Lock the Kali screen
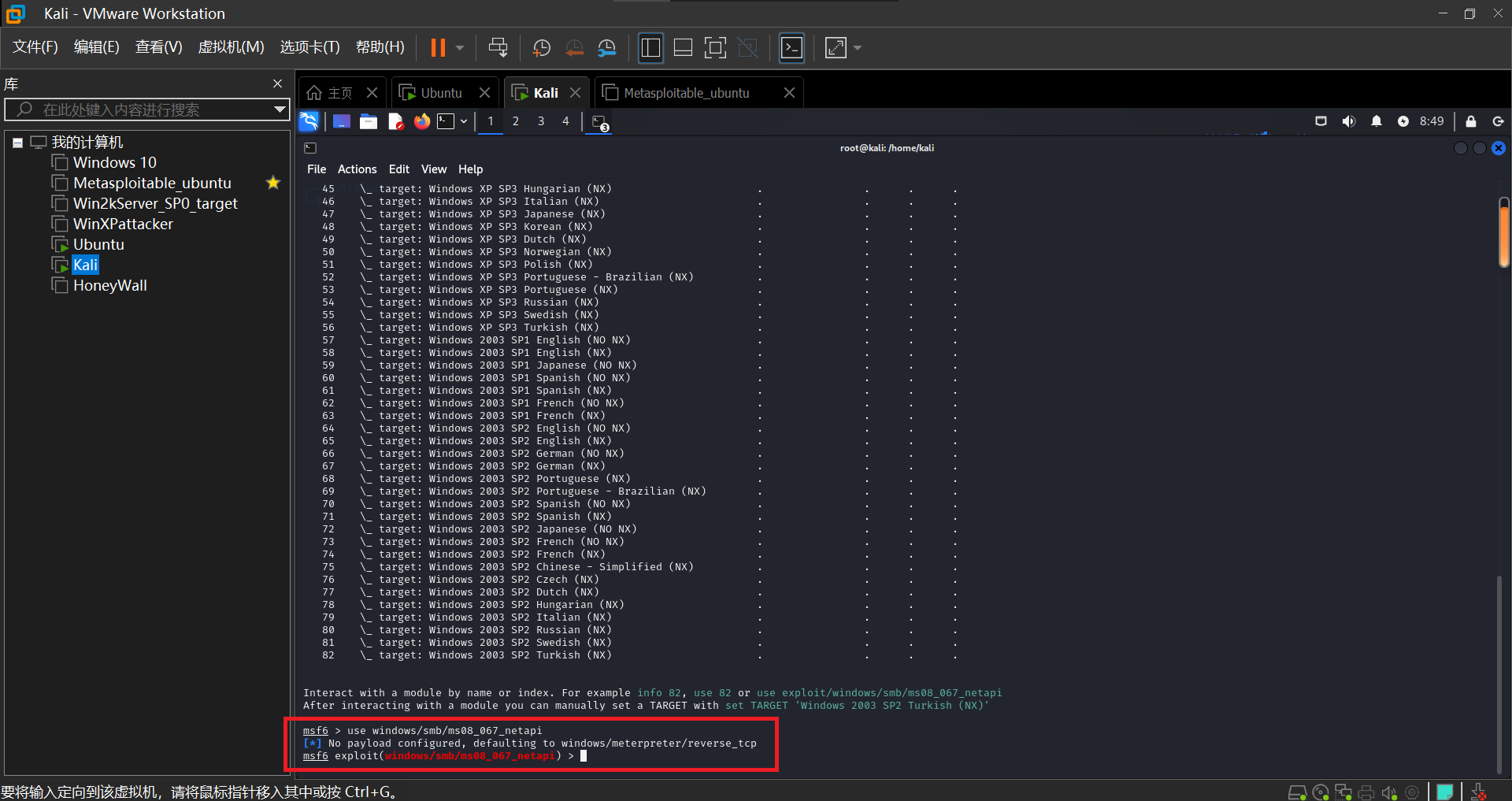 tap(1471, 121)
